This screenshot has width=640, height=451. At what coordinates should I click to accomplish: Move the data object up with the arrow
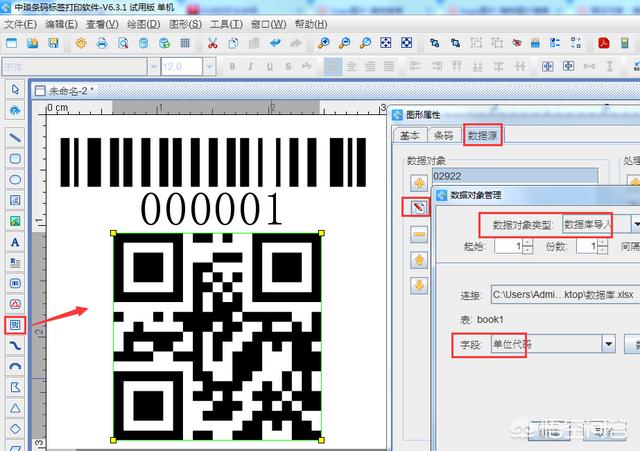tap(418, 260)
